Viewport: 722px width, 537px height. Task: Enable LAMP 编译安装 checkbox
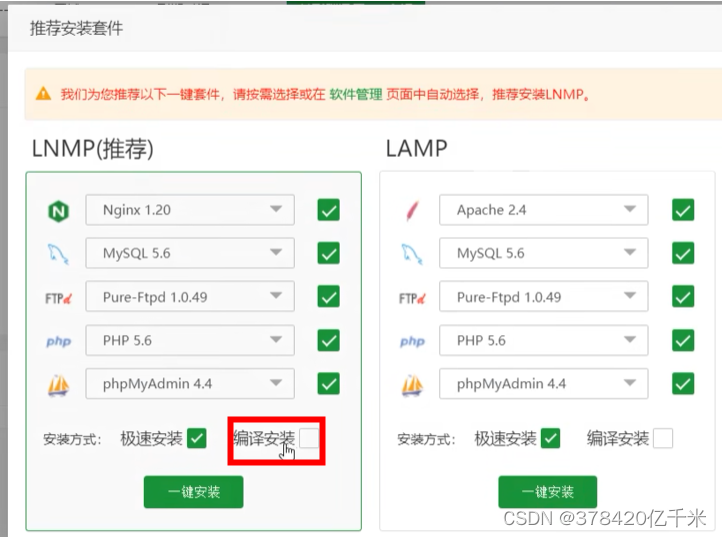[x=663, y=438]
